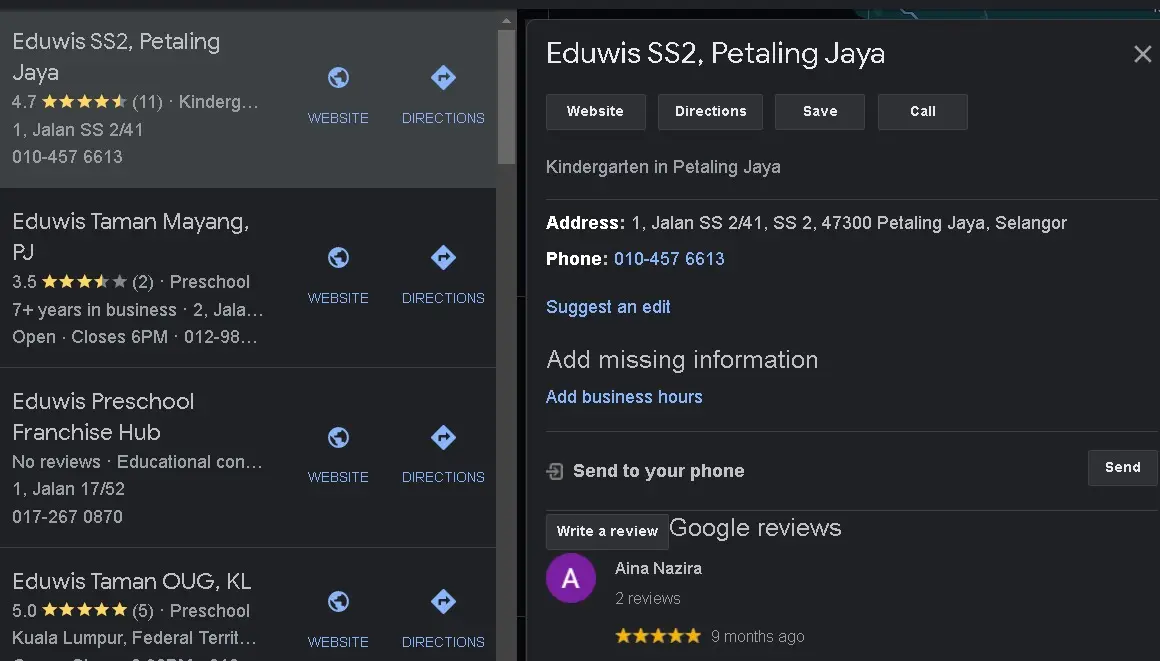Click the Send button
The width and height of the screenshot is (1160, 661).
click(x=1122, y=468)
